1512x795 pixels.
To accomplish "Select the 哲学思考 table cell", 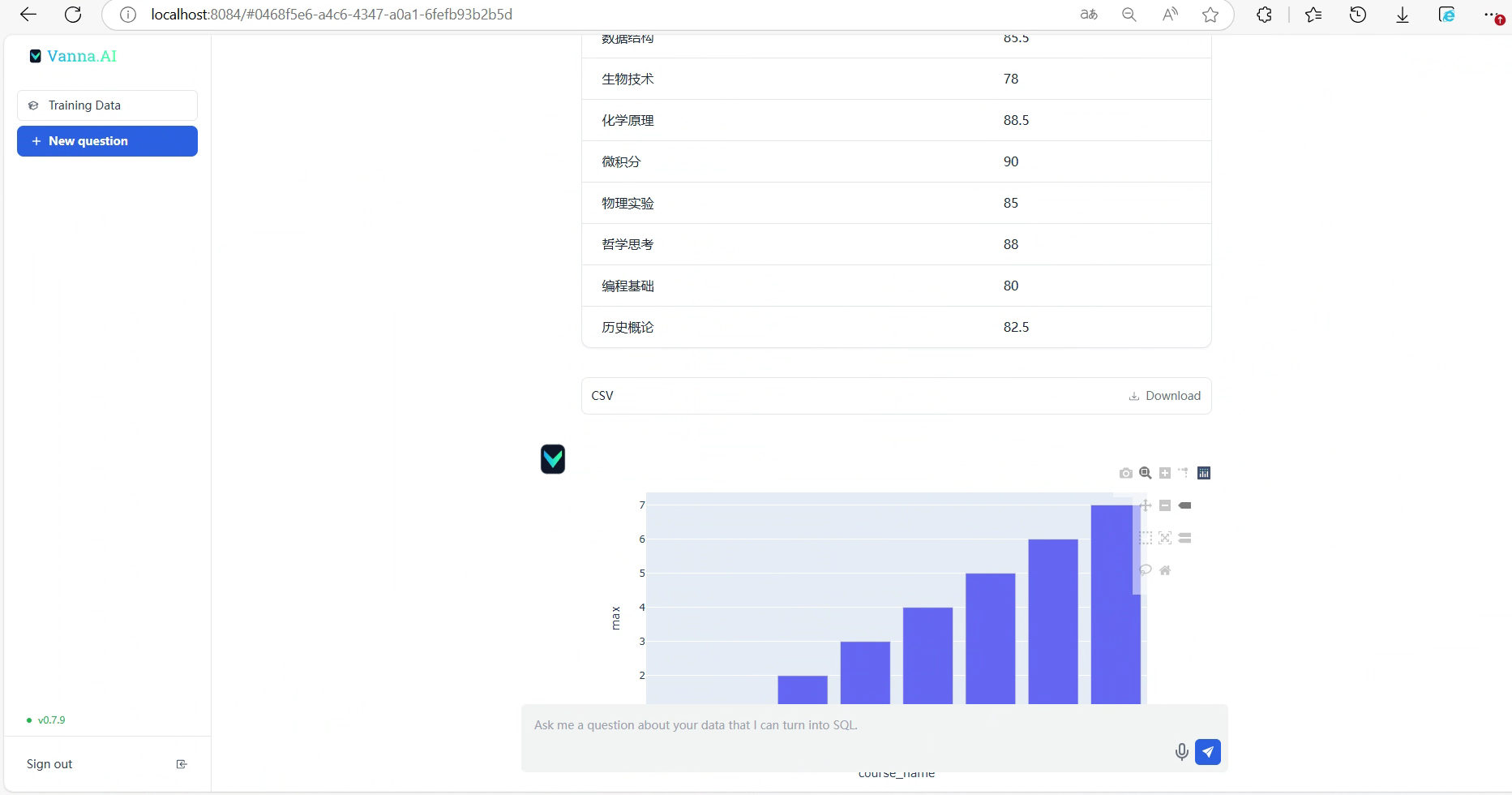I will point(628,244).
